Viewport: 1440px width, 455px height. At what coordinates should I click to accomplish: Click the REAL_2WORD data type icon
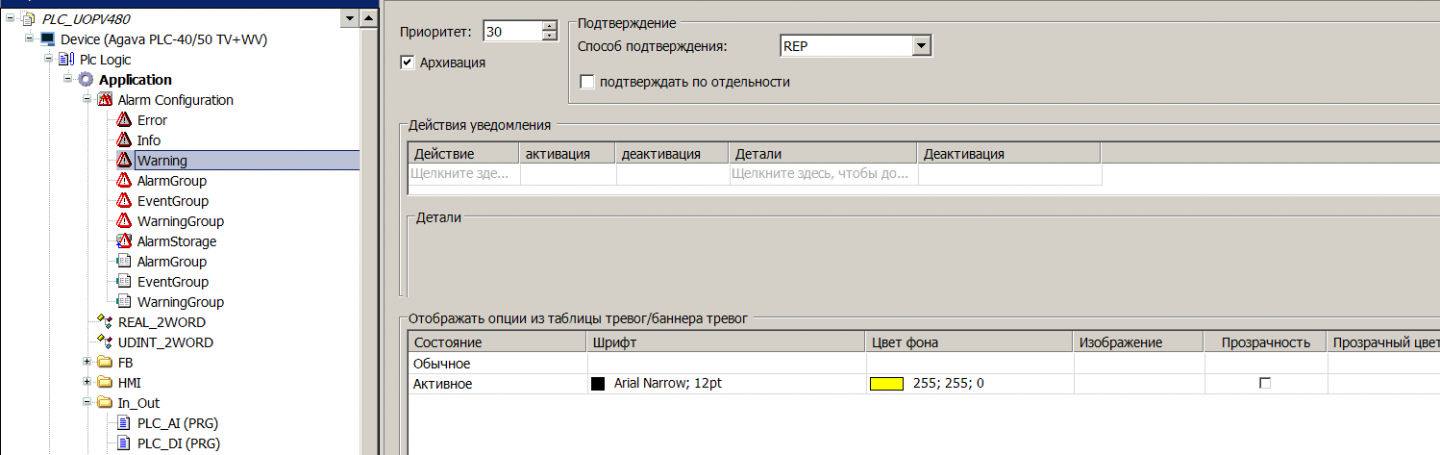105,322
